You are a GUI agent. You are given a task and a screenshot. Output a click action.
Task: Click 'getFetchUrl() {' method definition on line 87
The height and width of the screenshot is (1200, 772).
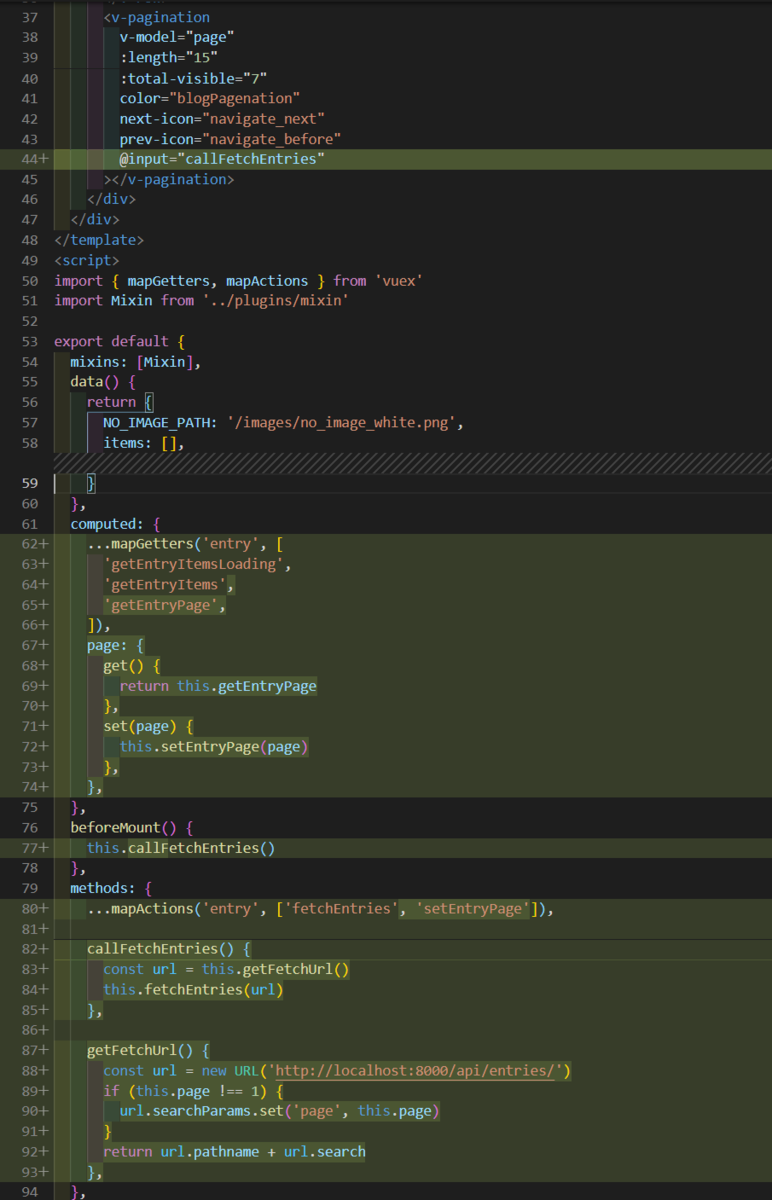(149, 1051)
